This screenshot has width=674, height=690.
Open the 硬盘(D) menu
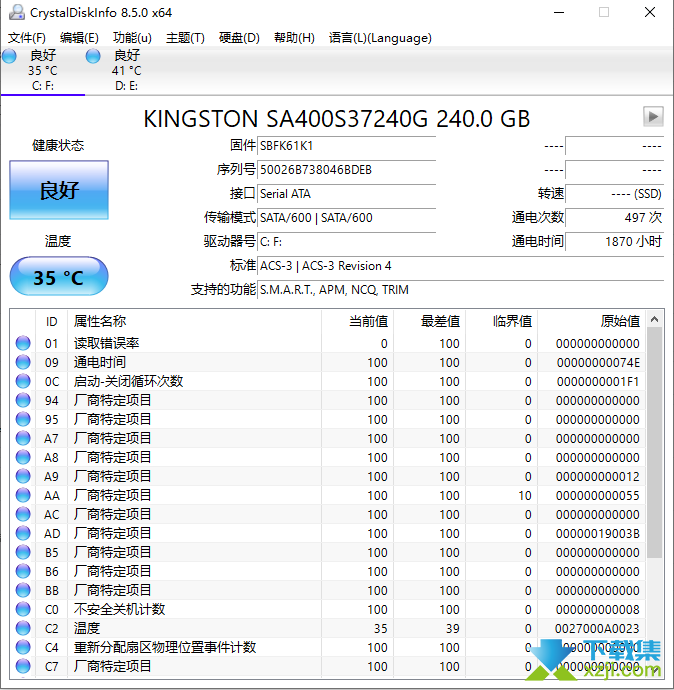(x=239, y=38)
